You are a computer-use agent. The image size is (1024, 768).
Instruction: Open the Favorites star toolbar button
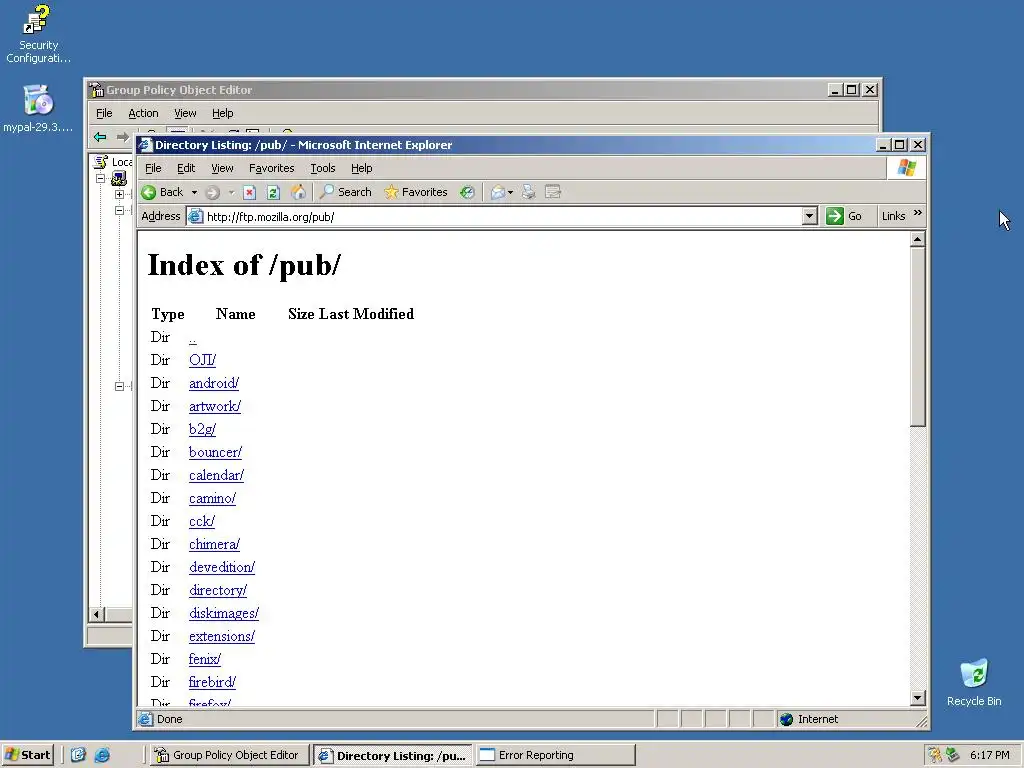pos(416,192)
